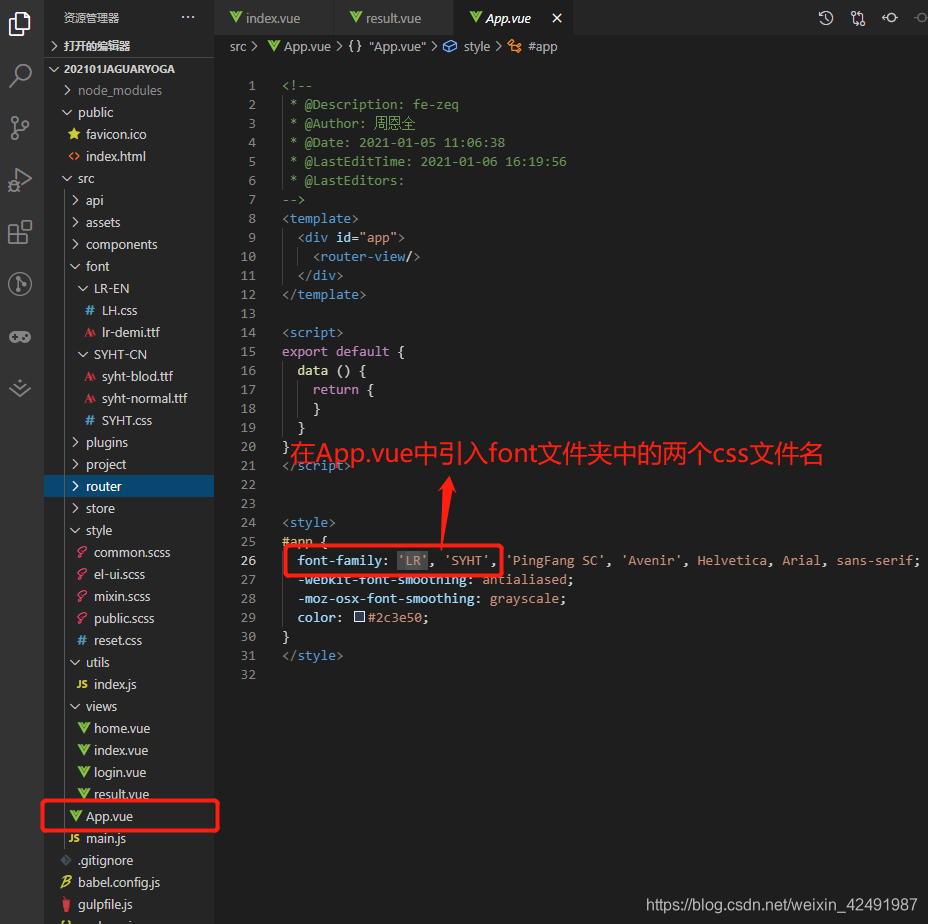Collapse the utils folder
The width and height of the screenshot is (928, 924).
pyautogui.click(x=128, y=662)
